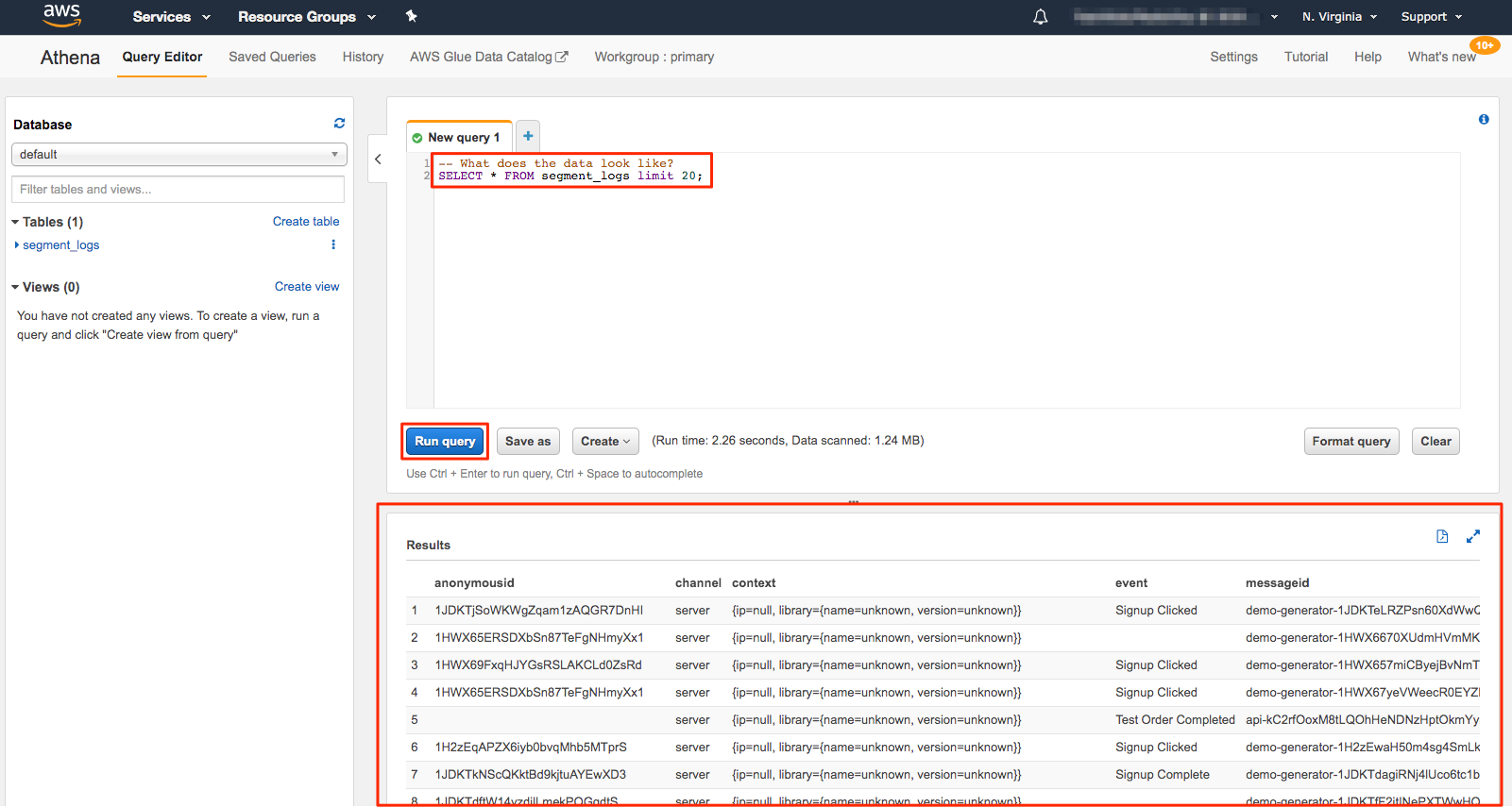Focus the Filter tables and views field

[x=178, y=189]
